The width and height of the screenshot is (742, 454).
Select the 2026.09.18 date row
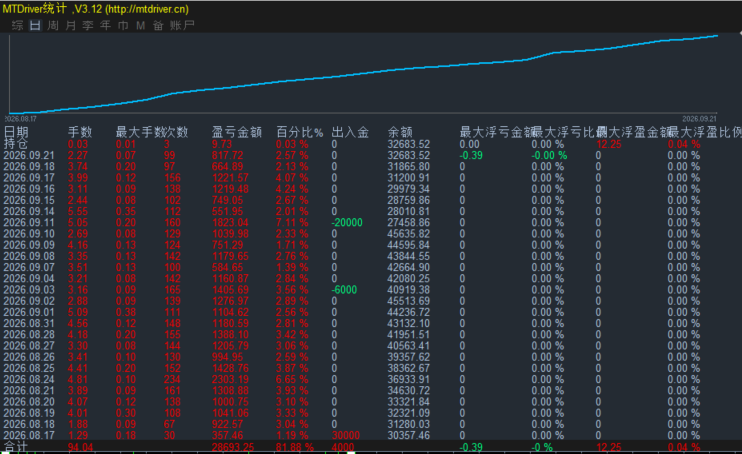coord(29,167)
